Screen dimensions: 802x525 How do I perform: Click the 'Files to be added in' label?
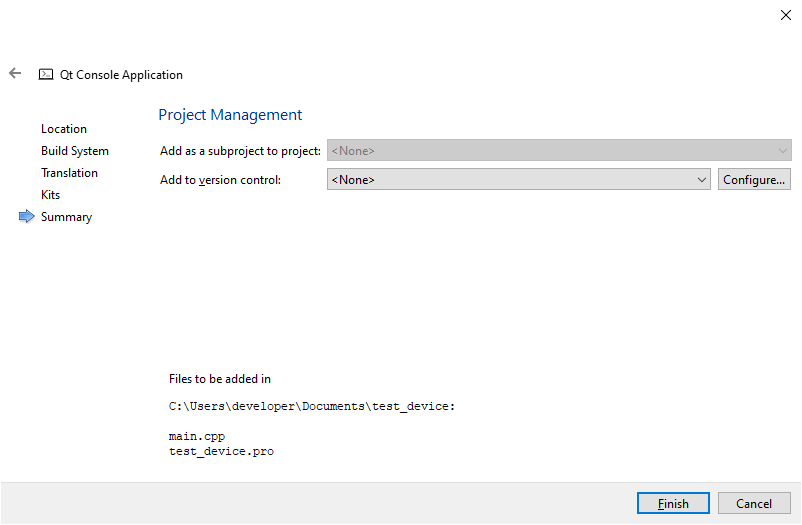point(220,379)
